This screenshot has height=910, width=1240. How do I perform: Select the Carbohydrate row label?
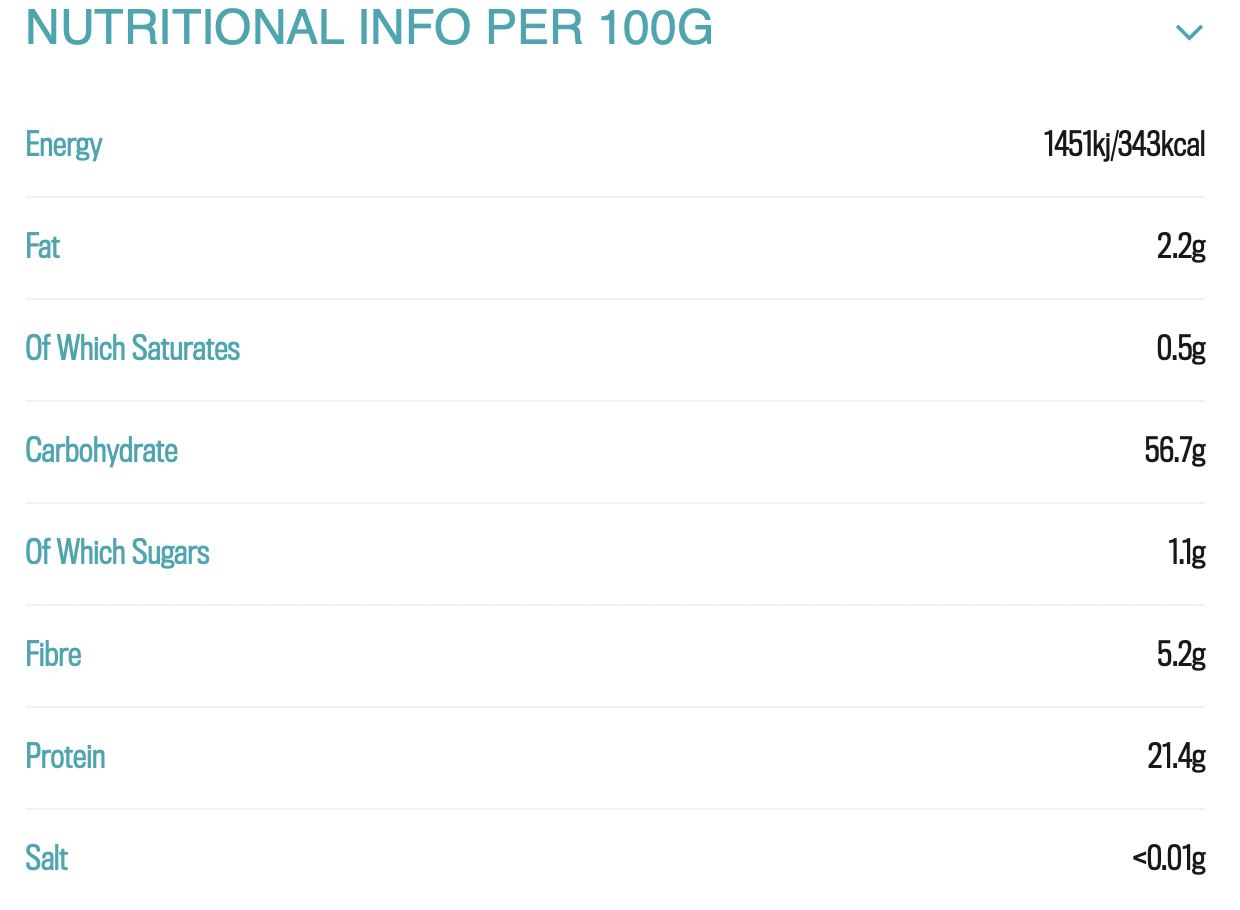click(102, 451)
